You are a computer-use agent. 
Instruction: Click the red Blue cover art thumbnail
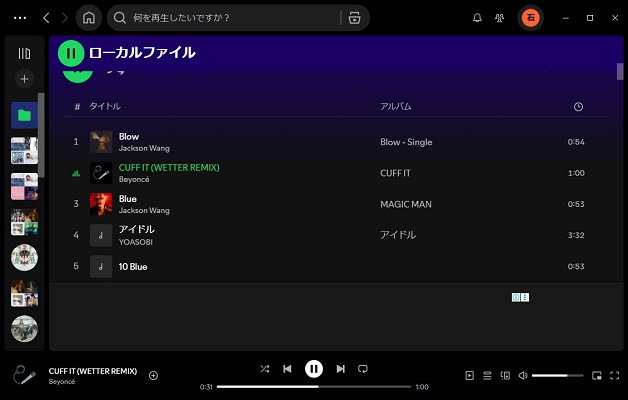pyautogui.click(x=101, y=204)
